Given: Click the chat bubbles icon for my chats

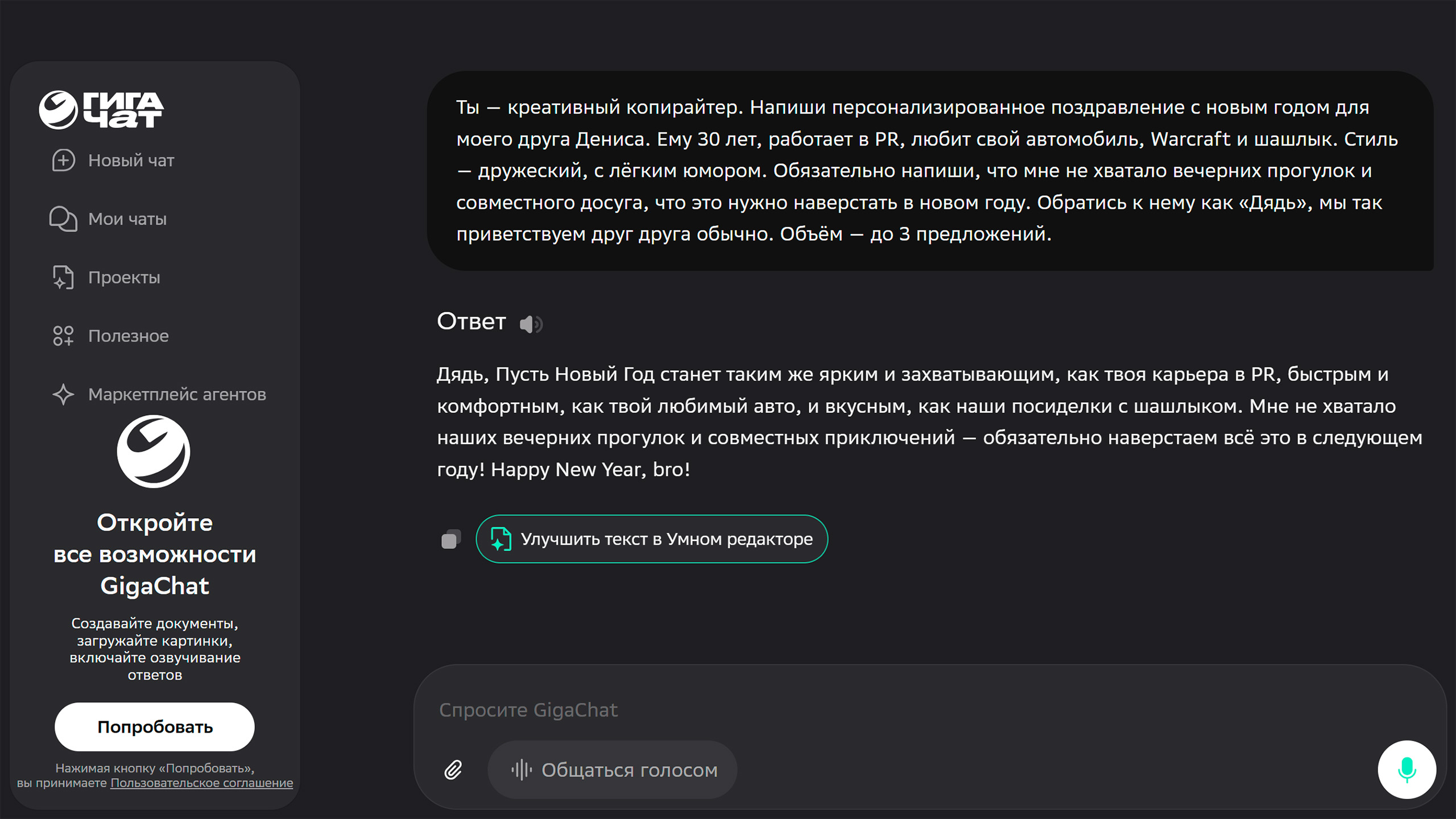Looking at the screenshot, I should (x=63, y=219).
